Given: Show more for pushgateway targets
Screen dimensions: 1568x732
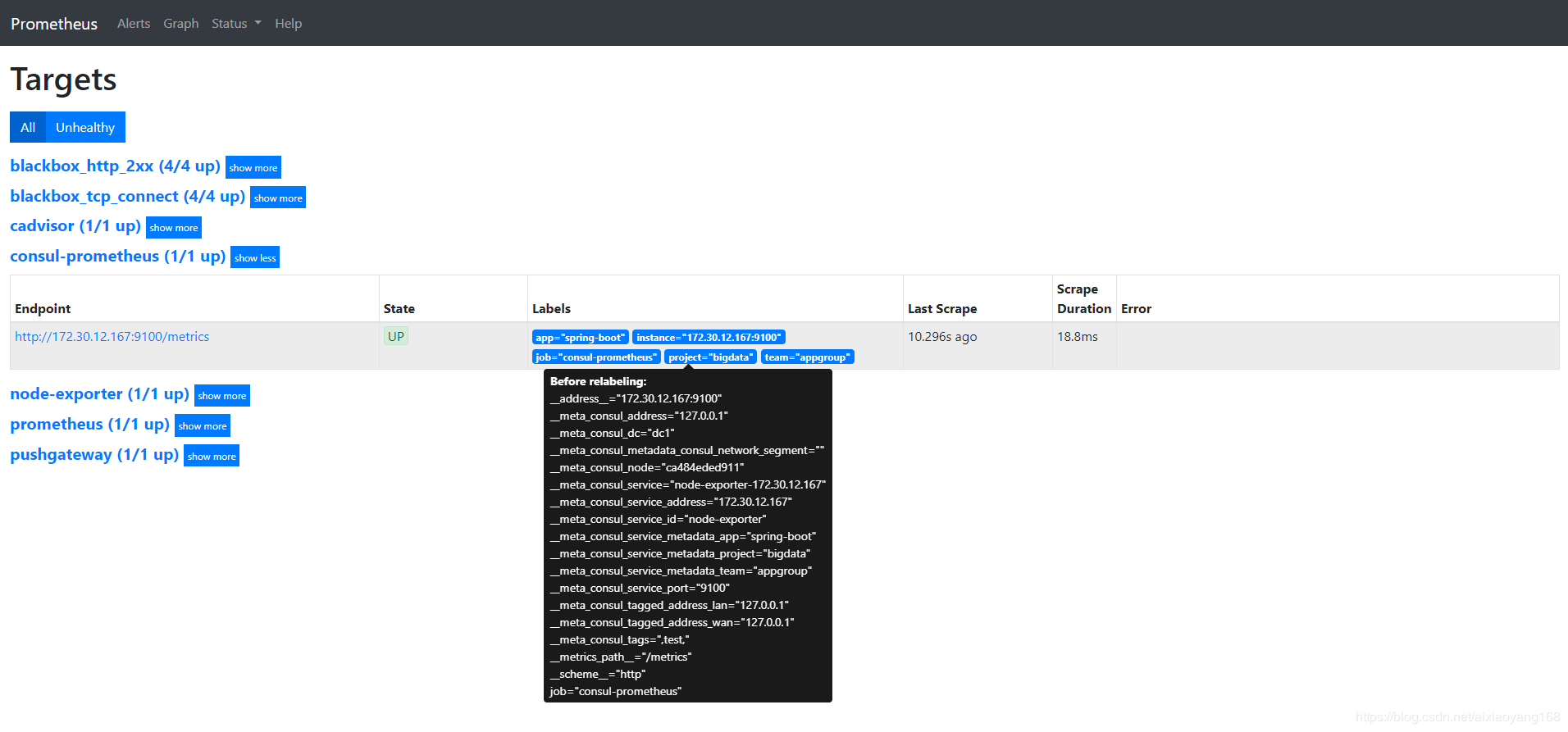Looking at the screenshot, I should click(212, 456).
